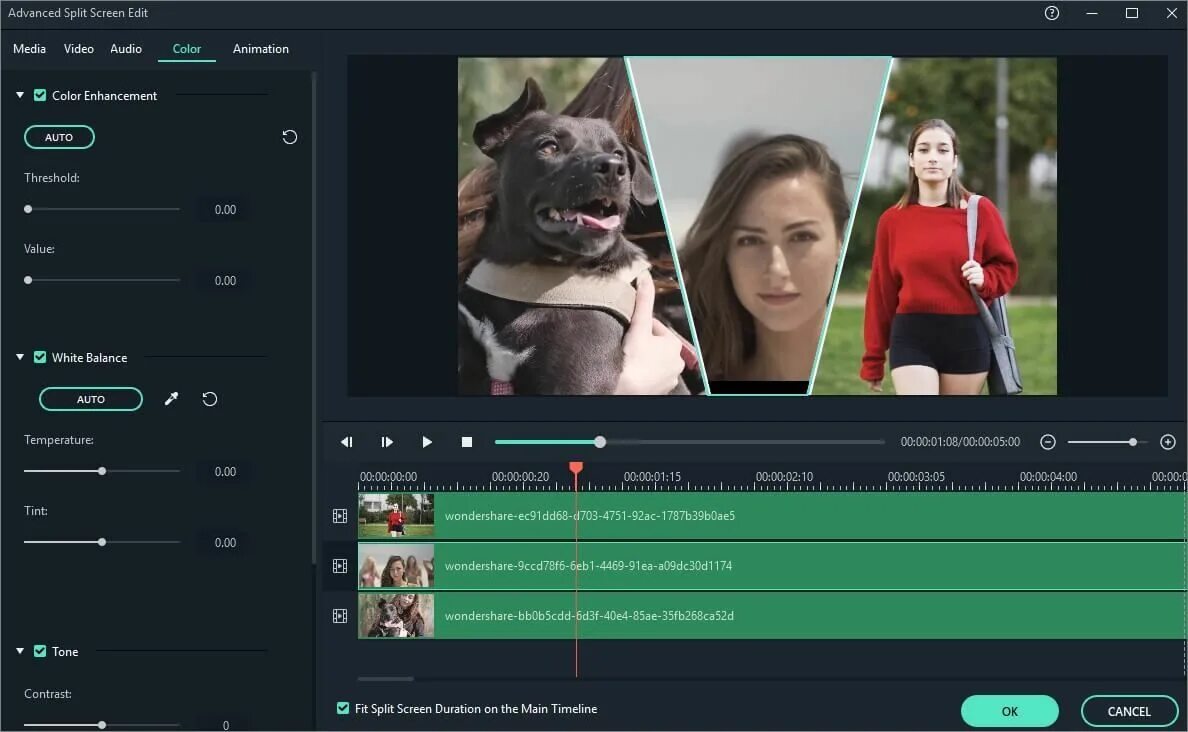Uncheck Color Enhancement checkbox
The width and height of the screenshot is (1188, 732).
[40, 95]
